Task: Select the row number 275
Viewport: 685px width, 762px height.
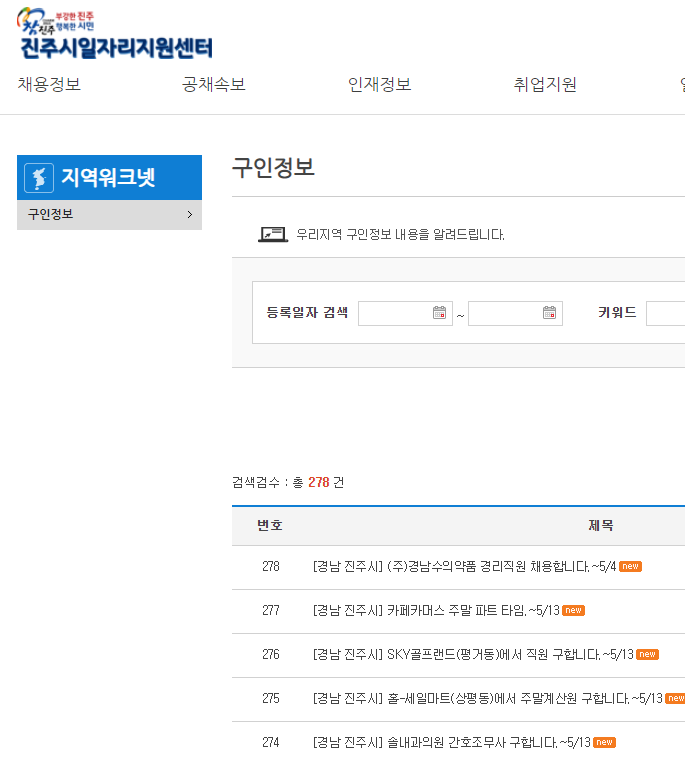Action: click(271, 699)
